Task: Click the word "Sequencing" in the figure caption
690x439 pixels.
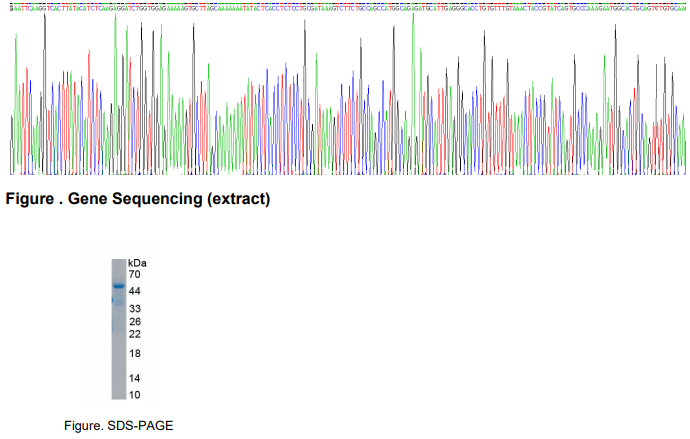Action: click(x=160, y=199)
